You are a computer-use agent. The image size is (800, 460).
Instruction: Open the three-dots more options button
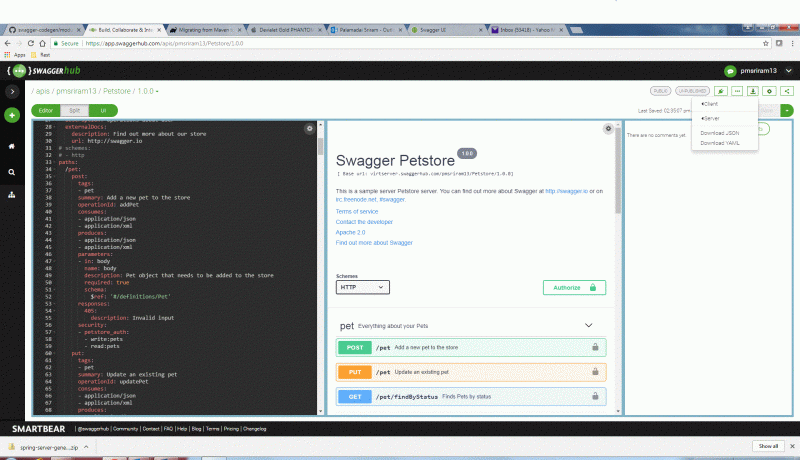tap(737, 91)
